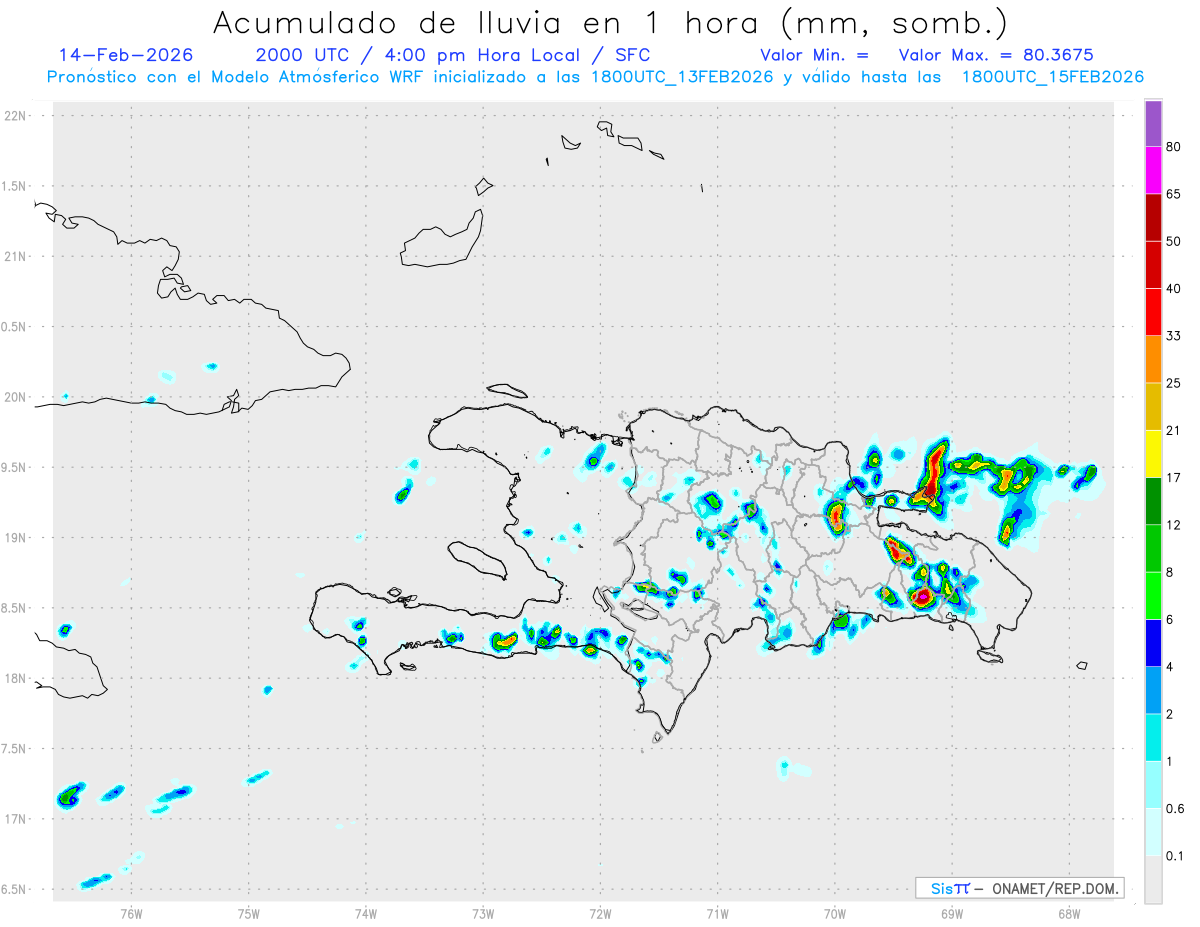Viewport: 1200px width, 927px height.
Task: Click the '21N' latitude axis label
Action: [x=14, y=256]
